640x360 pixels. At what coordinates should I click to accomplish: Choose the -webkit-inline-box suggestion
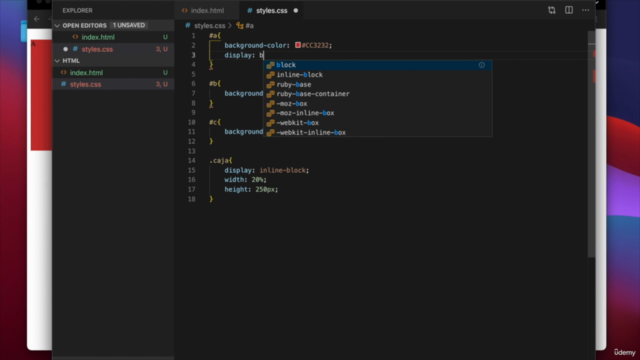click(378, 132)
